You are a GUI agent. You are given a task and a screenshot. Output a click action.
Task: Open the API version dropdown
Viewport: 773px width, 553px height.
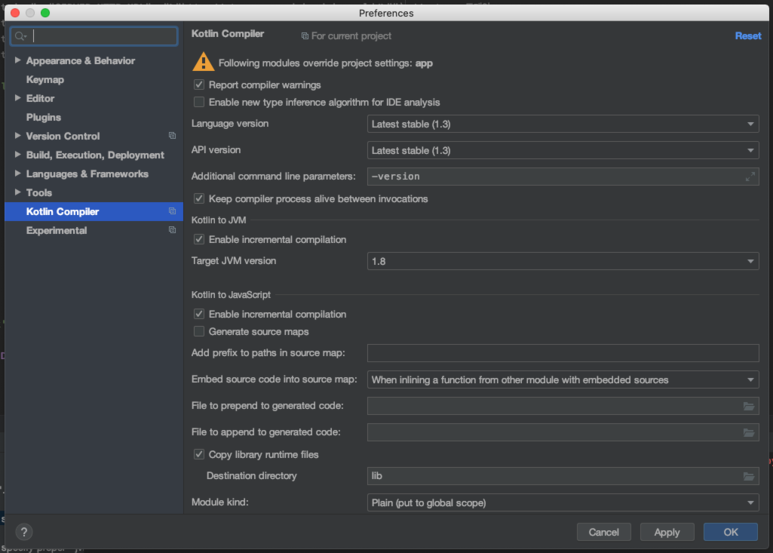[562, 150]
